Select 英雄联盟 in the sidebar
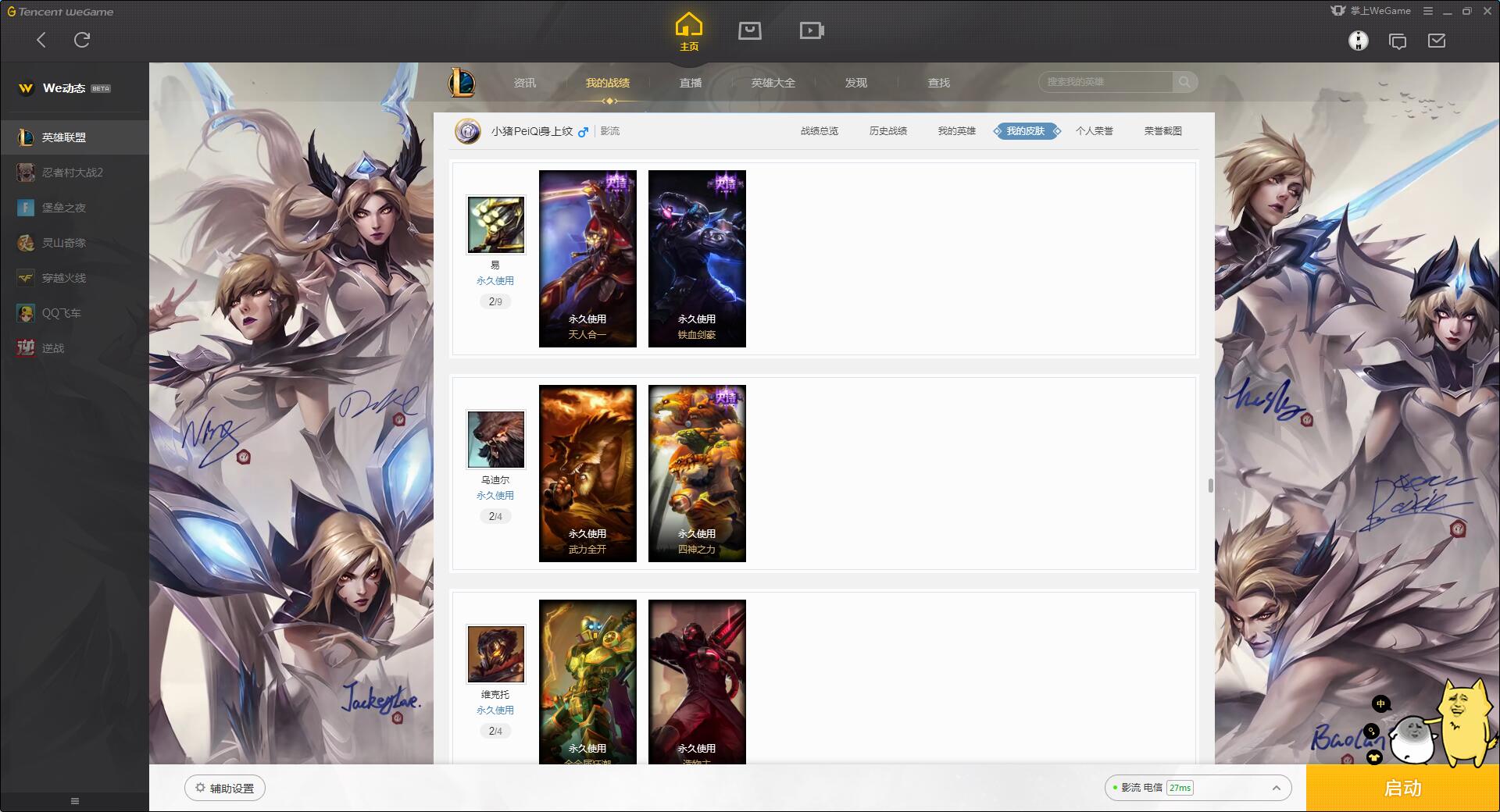 point(74,137)
